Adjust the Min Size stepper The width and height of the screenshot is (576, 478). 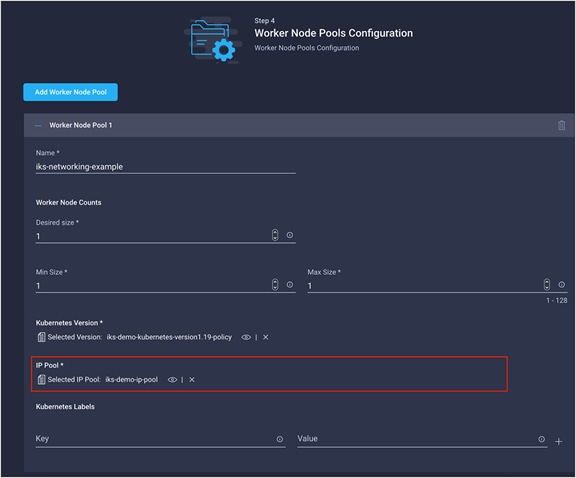click(x=275, y=285)
